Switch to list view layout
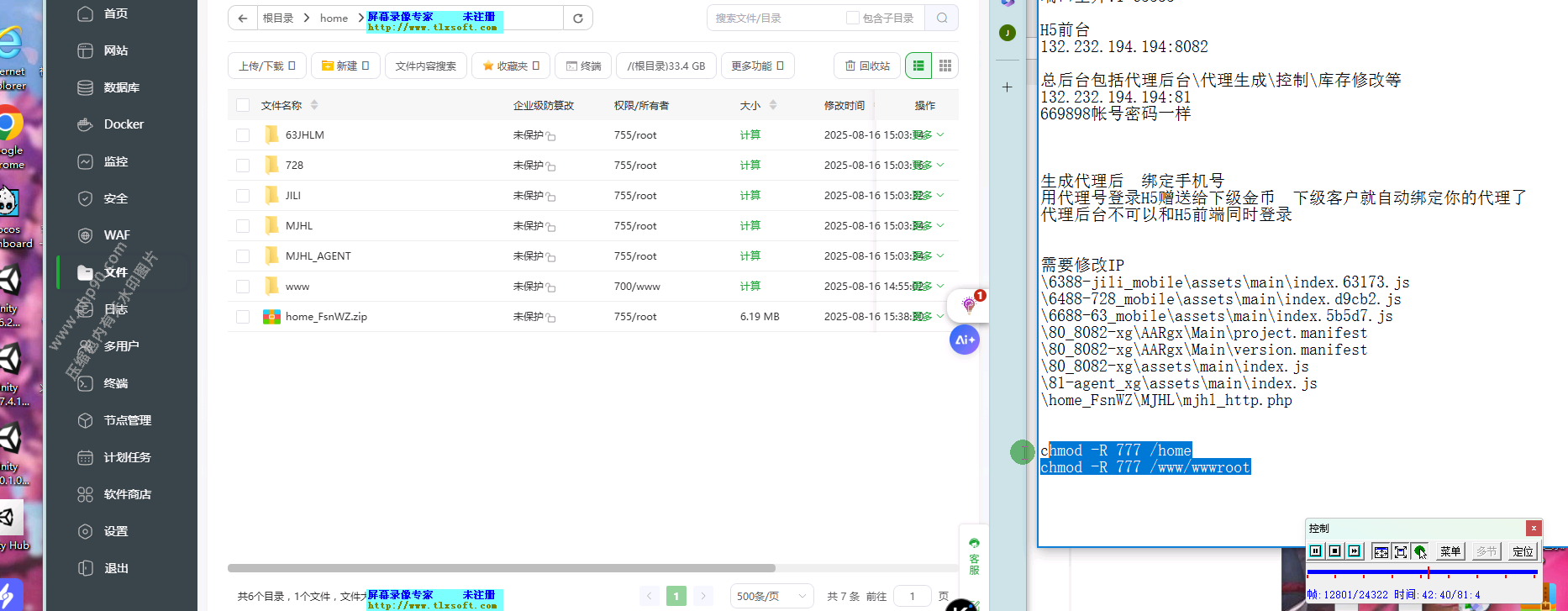 (918, 66)
